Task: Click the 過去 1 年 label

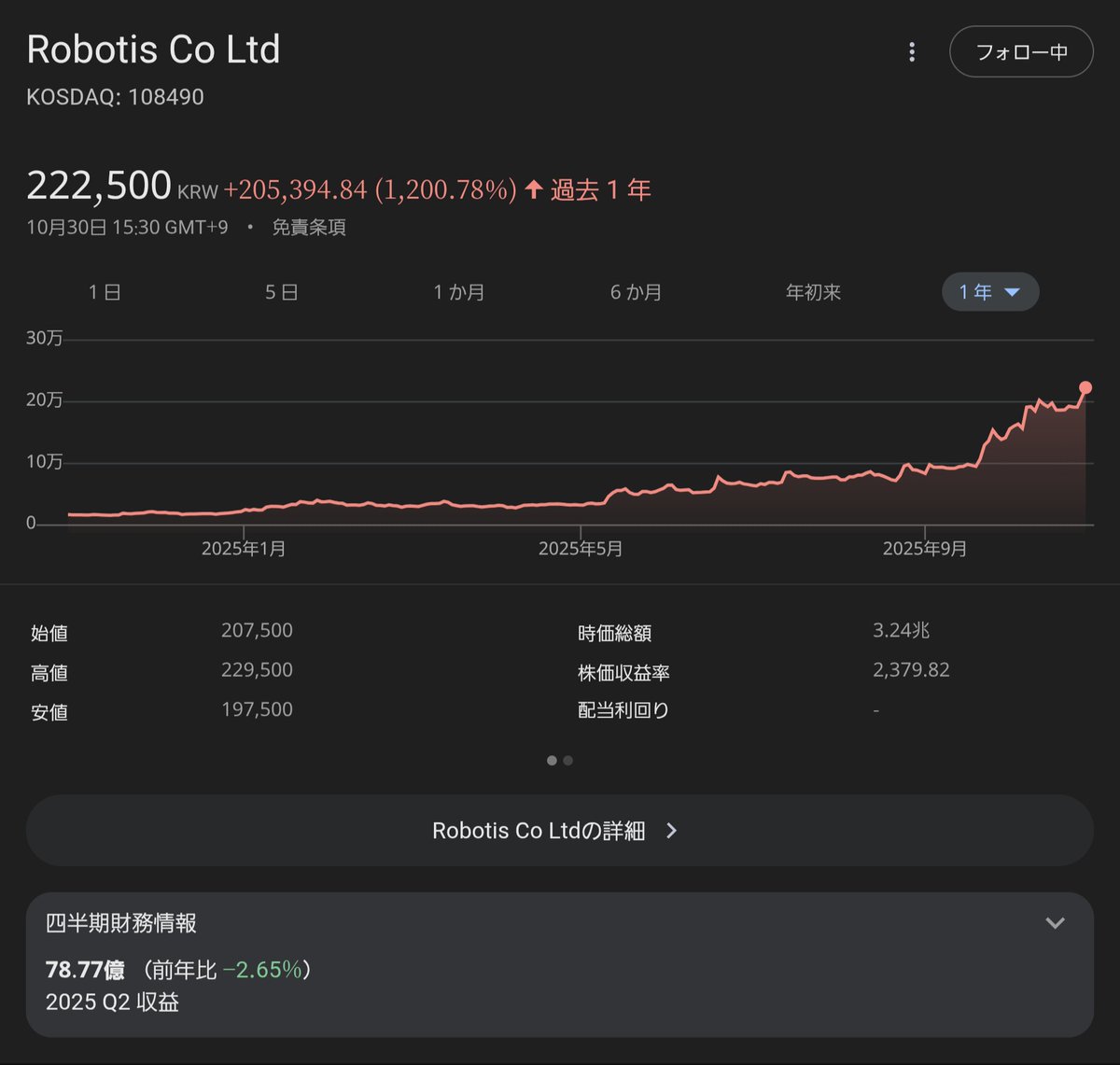Action: (601, 189)
